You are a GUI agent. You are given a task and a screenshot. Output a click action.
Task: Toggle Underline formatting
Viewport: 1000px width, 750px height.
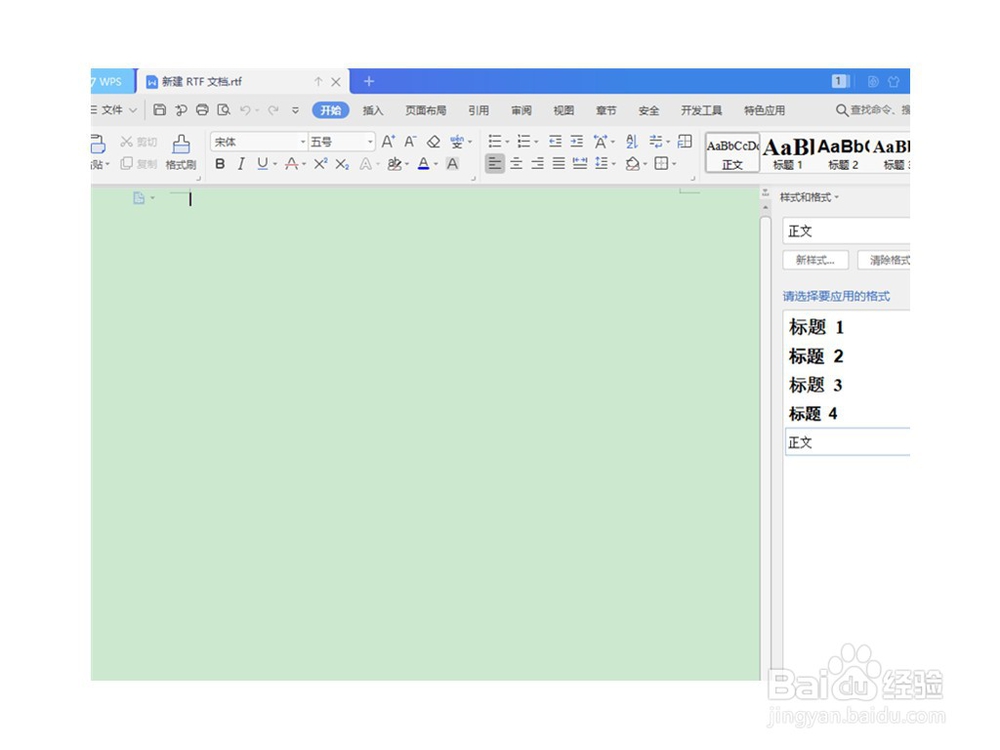pyautogui.click(x=262, y=164)
